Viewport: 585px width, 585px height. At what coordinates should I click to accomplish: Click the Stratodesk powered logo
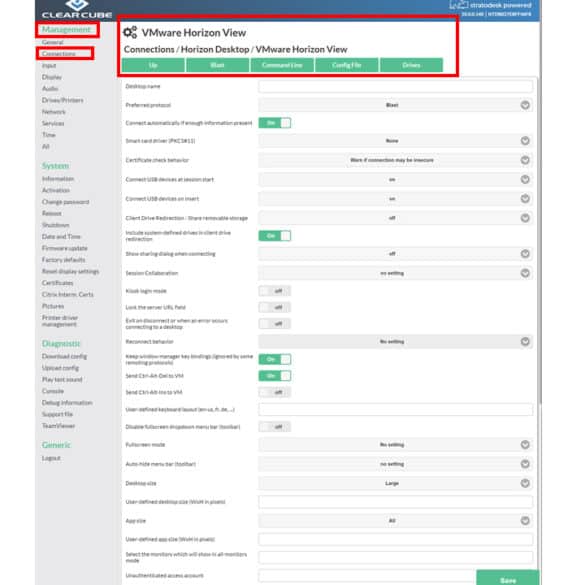[490, 6]
